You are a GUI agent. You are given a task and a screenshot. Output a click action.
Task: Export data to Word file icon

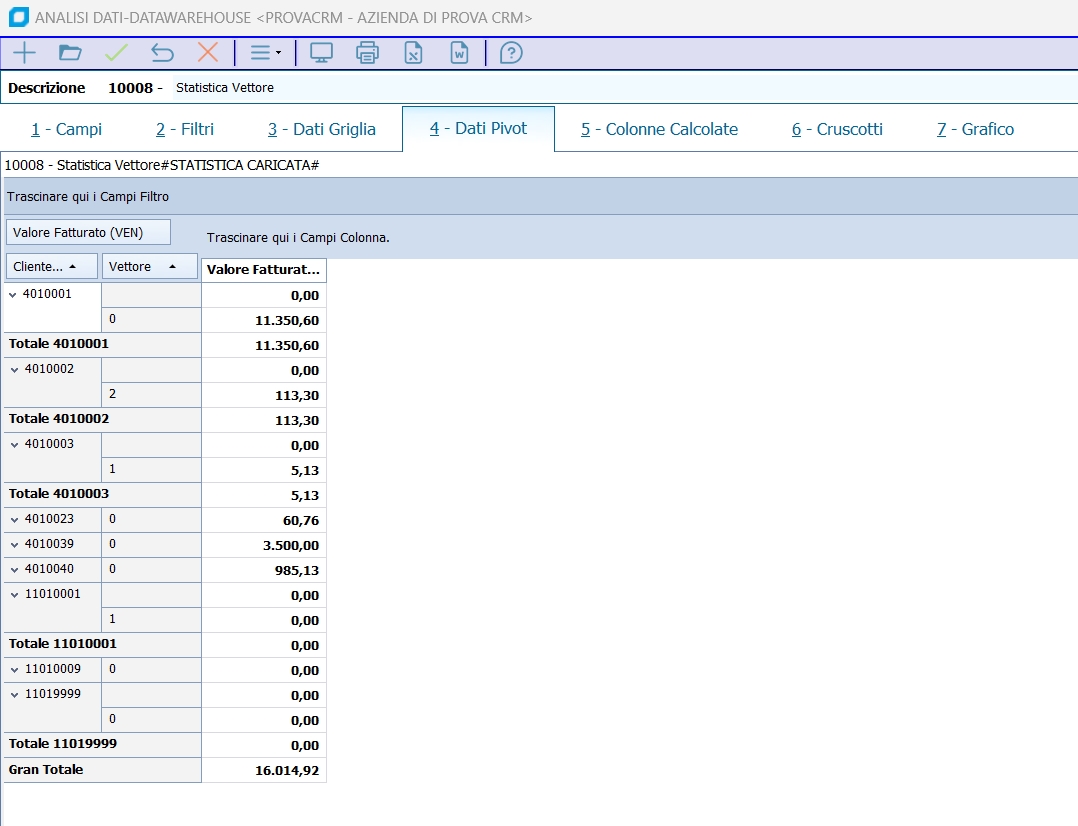(x=459, y=53)
